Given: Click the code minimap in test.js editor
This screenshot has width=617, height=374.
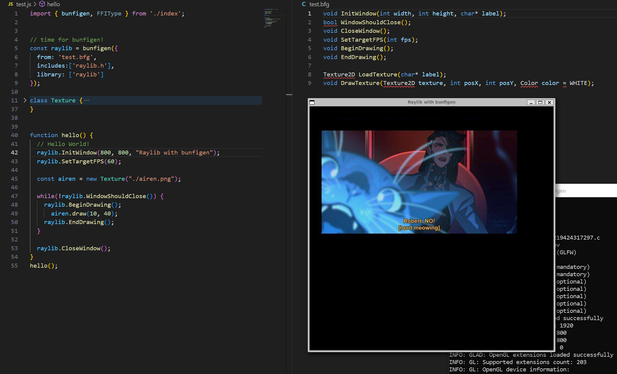Looking at the screenshot, I should (x=272, y=19).
